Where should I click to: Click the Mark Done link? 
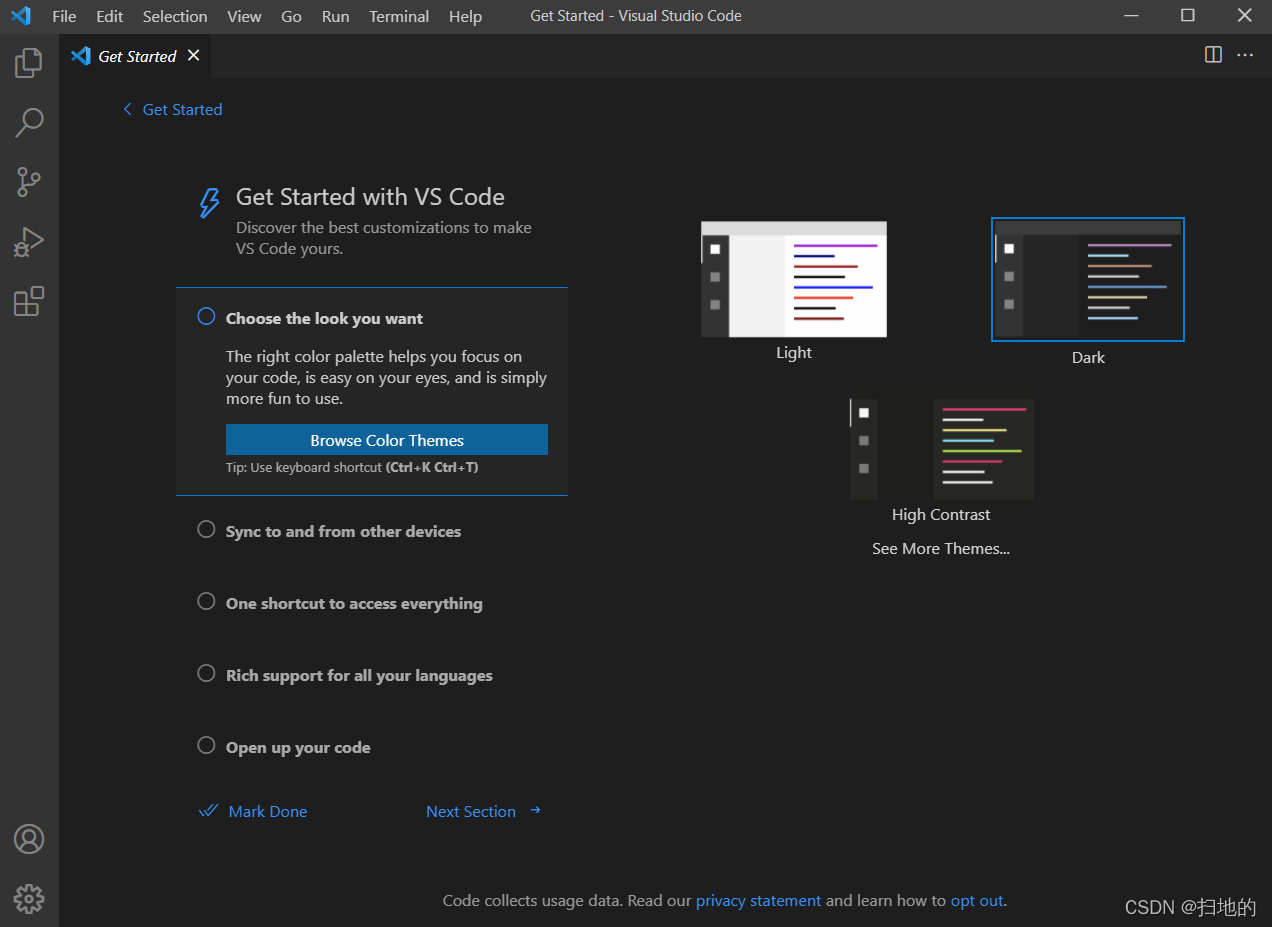click(268, 811)
